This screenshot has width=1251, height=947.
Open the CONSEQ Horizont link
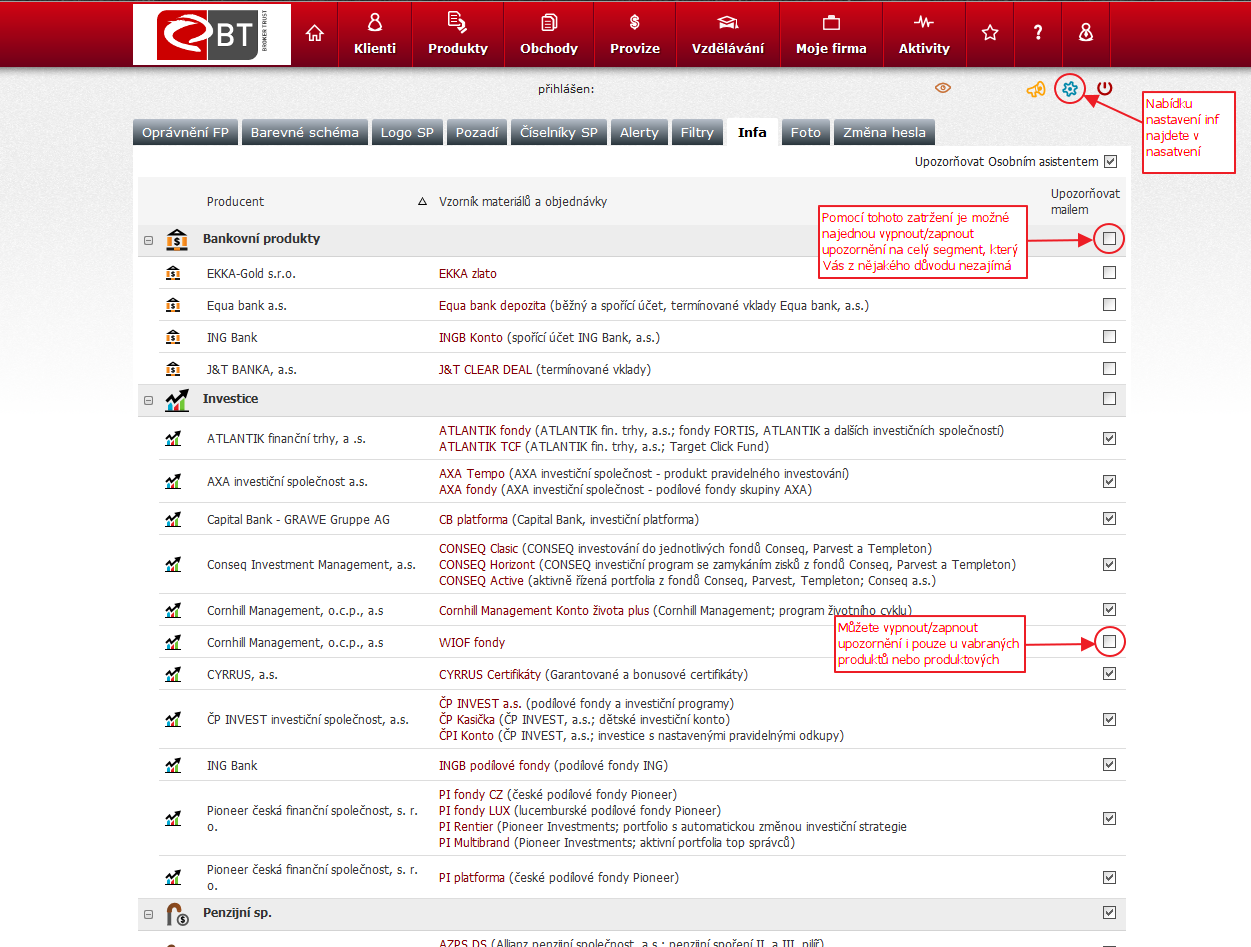[487, 565]
